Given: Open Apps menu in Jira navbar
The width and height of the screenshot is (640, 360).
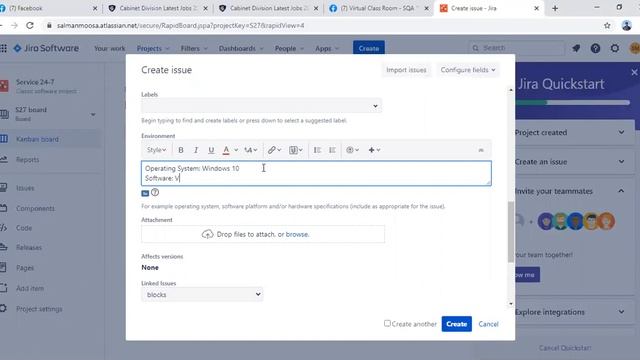Looking at the screenshot, I should point(327,48).
